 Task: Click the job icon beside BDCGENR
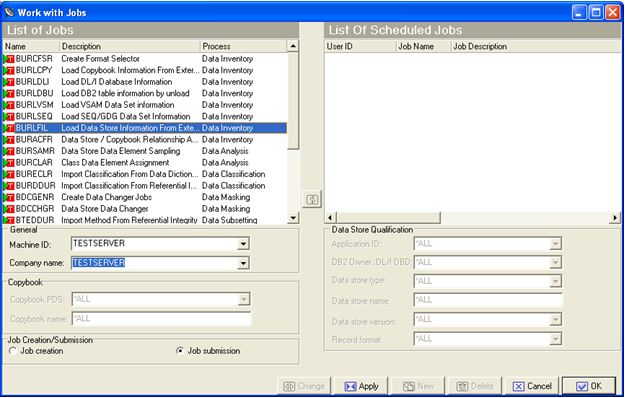pos(9,198)
